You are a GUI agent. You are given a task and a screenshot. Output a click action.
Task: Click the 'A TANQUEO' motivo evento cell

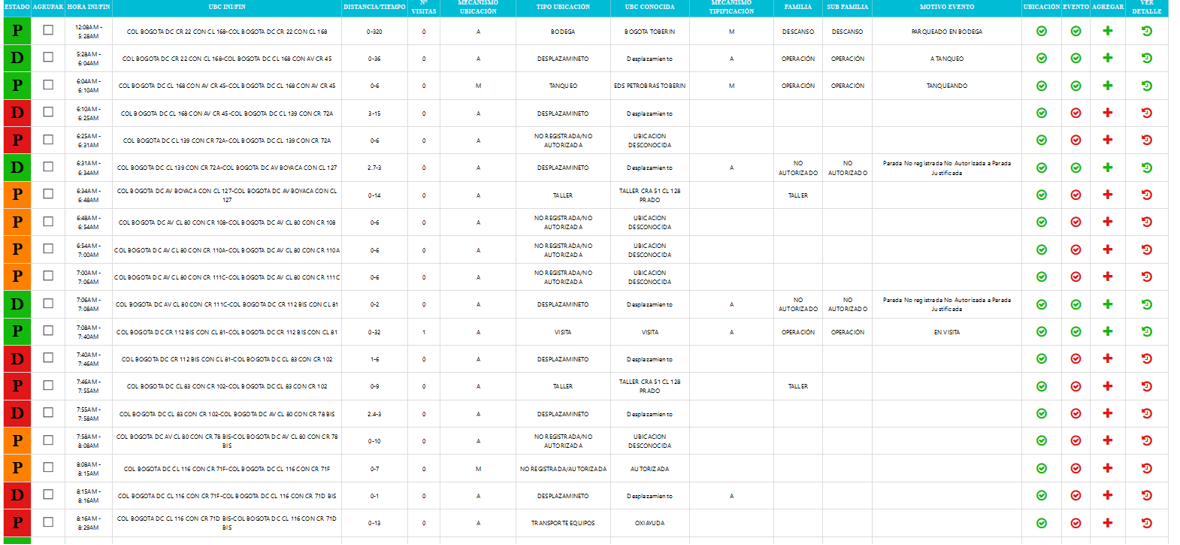point(947,59)
